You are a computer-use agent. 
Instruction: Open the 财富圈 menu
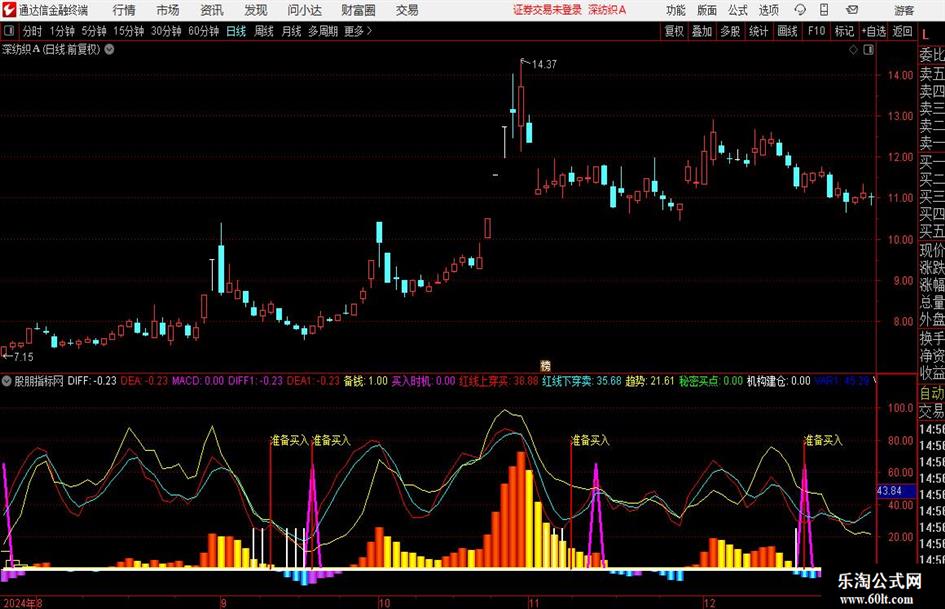coord(358,10)
